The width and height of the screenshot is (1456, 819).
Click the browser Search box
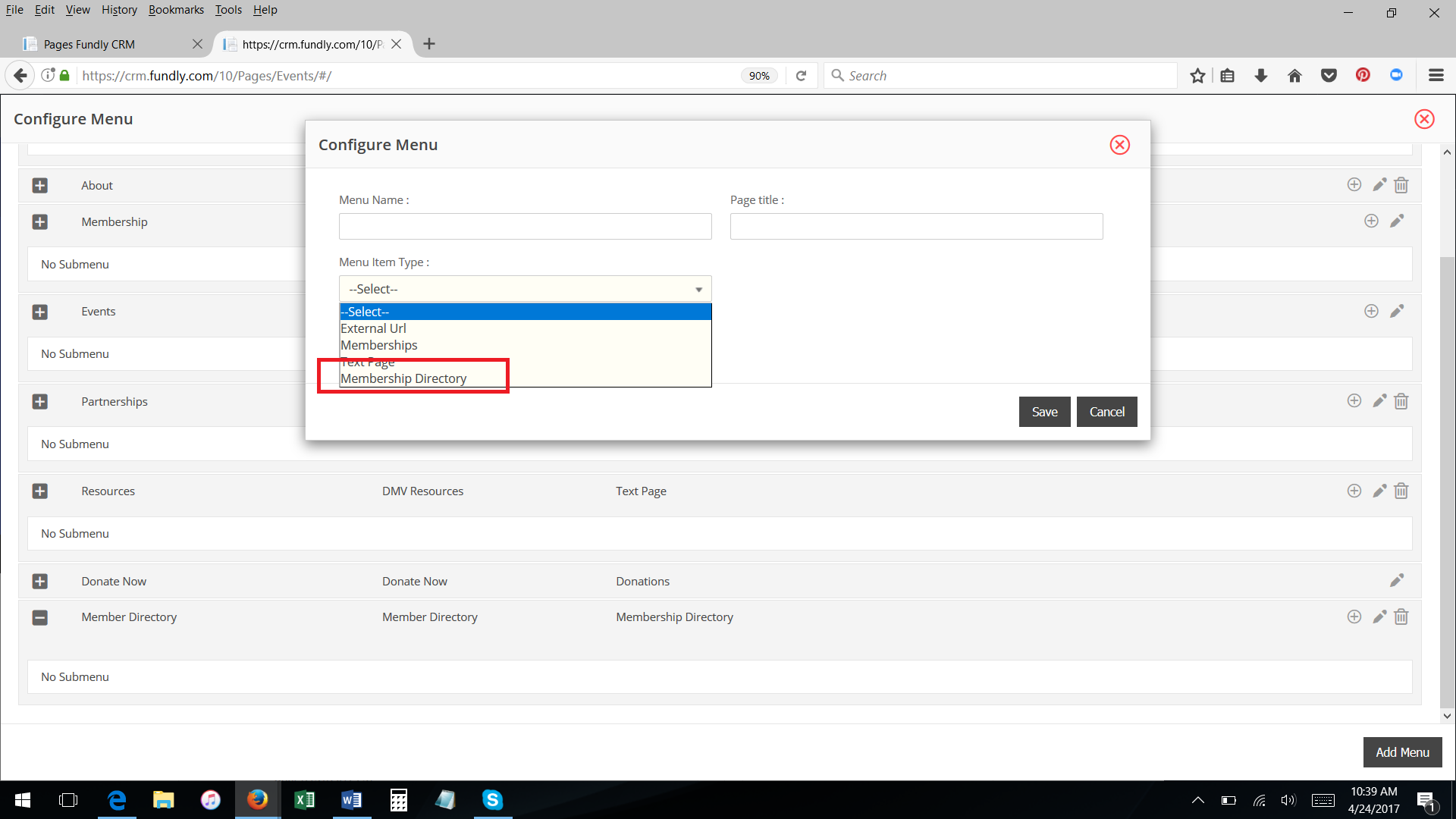[1001, 76]
